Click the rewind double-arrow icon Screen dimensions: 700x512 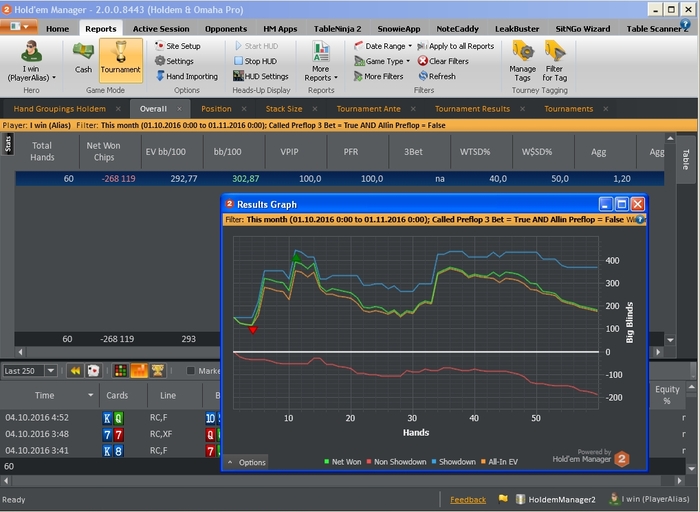[74, 370]
